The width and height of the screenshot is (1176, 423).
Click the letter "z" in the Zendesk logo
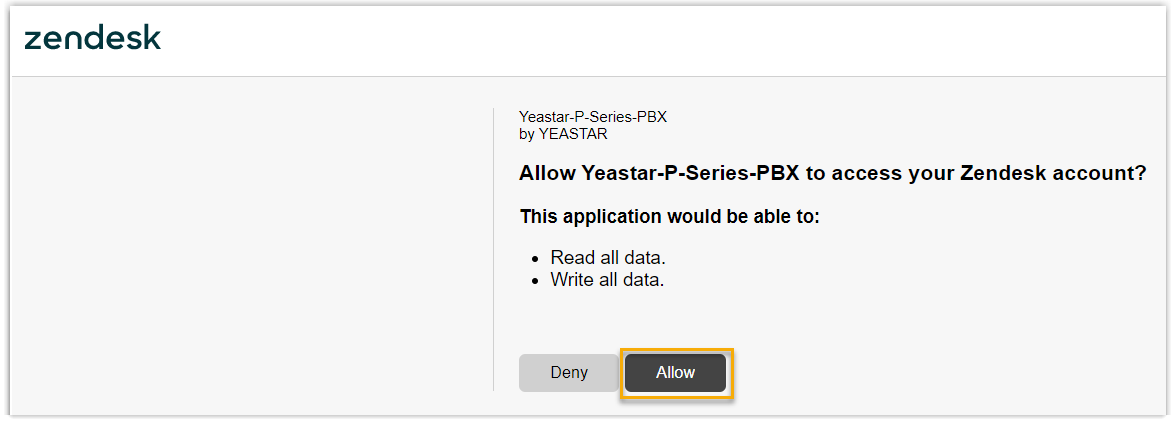pos(33,40)
